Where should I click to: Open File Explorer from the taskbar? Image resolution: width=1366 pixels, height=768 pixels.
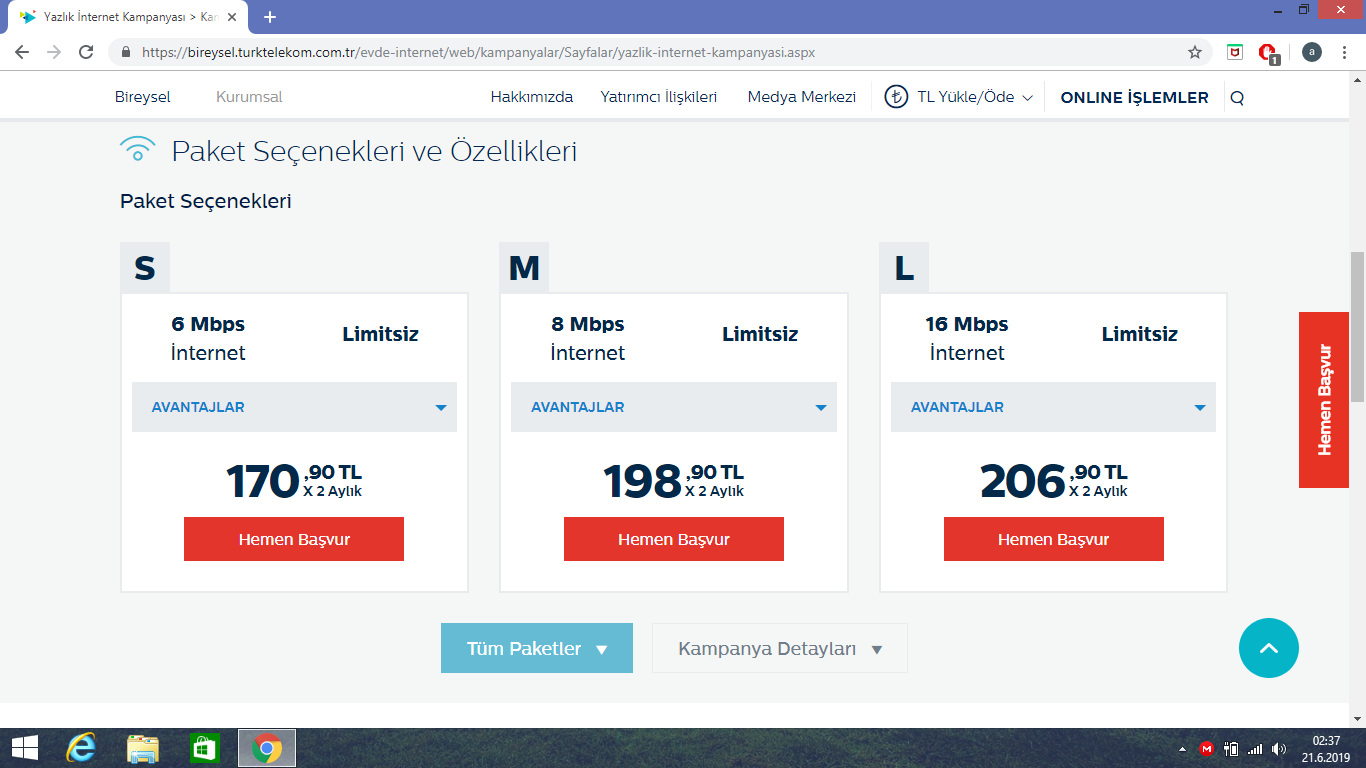[143, 747]
